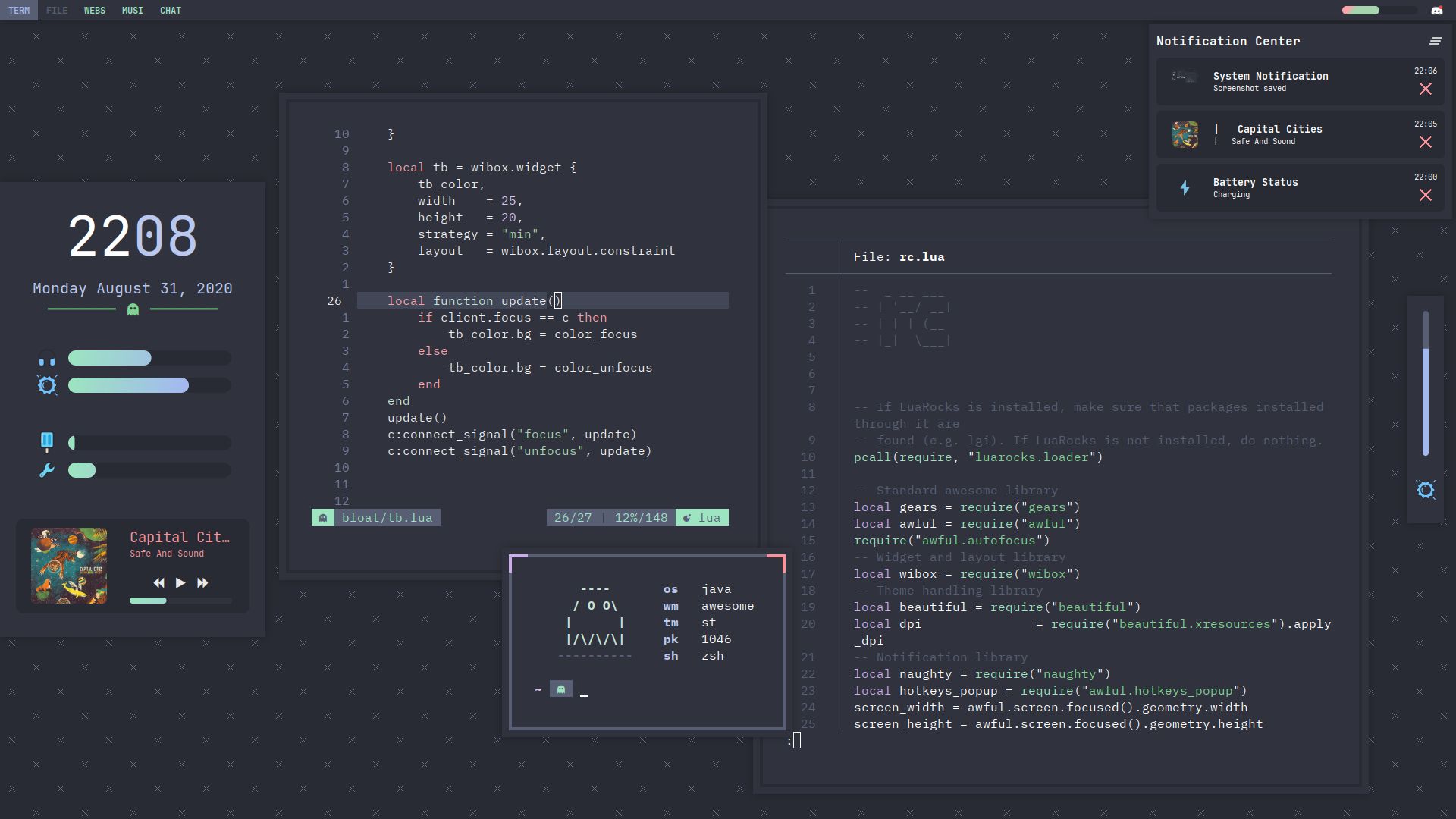Open Discord from the system tray
This screenshot has width=1456, height=819.
1436,10
